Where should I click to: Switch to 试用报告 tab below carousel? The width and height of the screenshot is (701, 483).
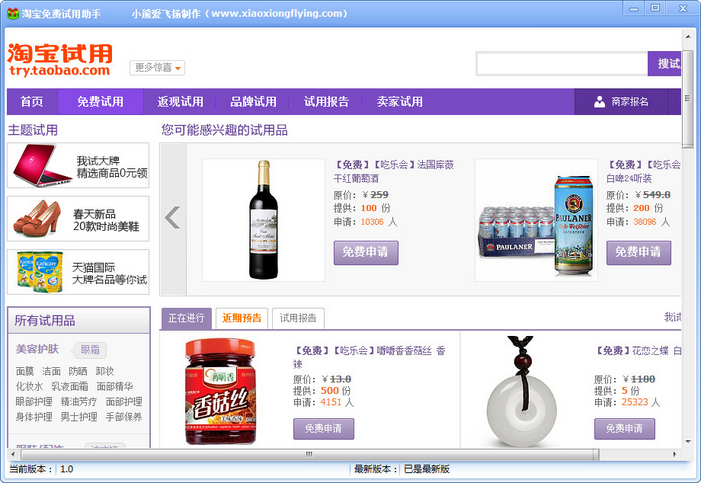pyautogui.click(x=298, y=318)
